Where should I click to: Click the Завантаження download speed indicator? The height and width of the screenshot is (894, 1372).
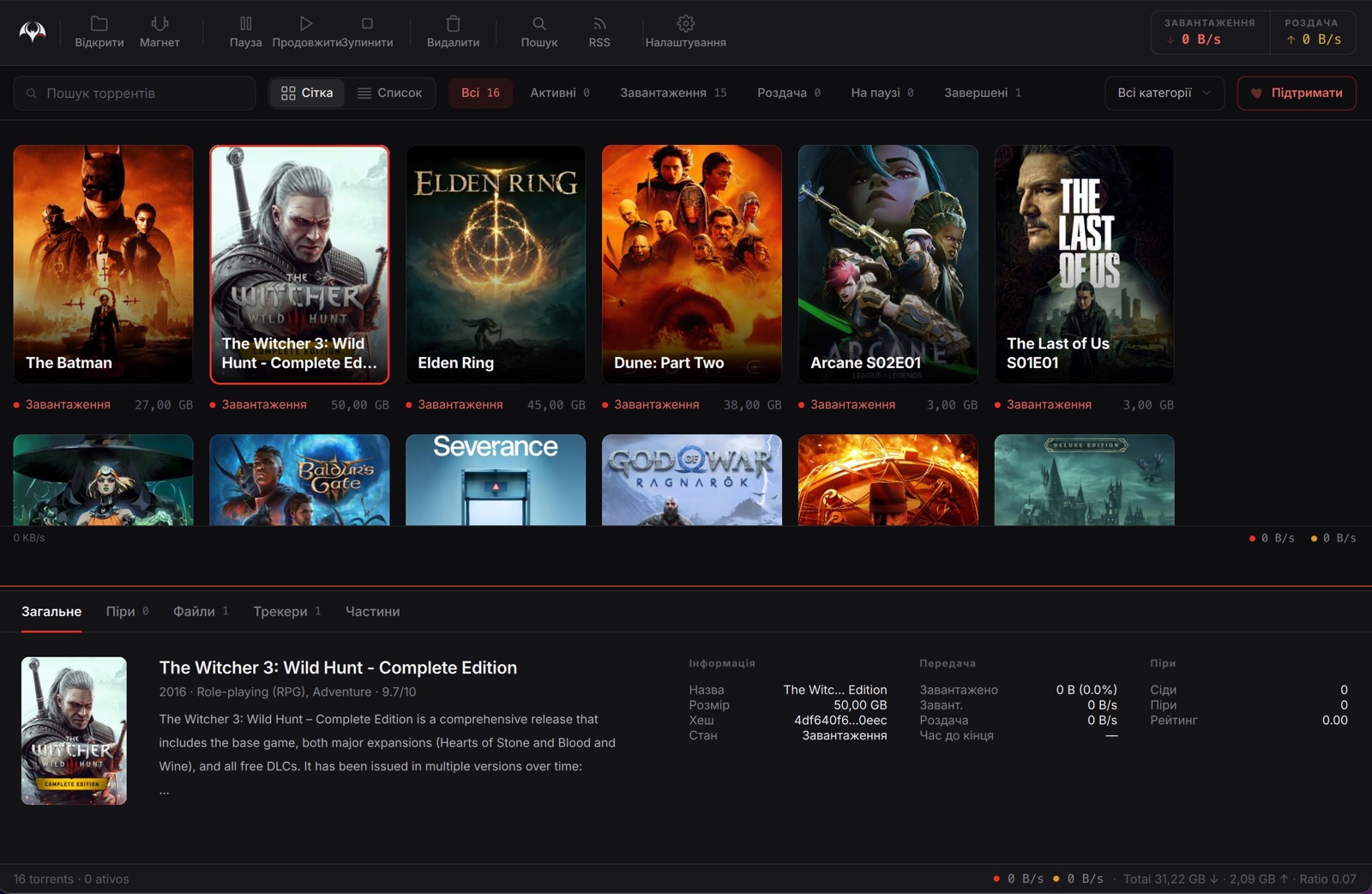1209,32
